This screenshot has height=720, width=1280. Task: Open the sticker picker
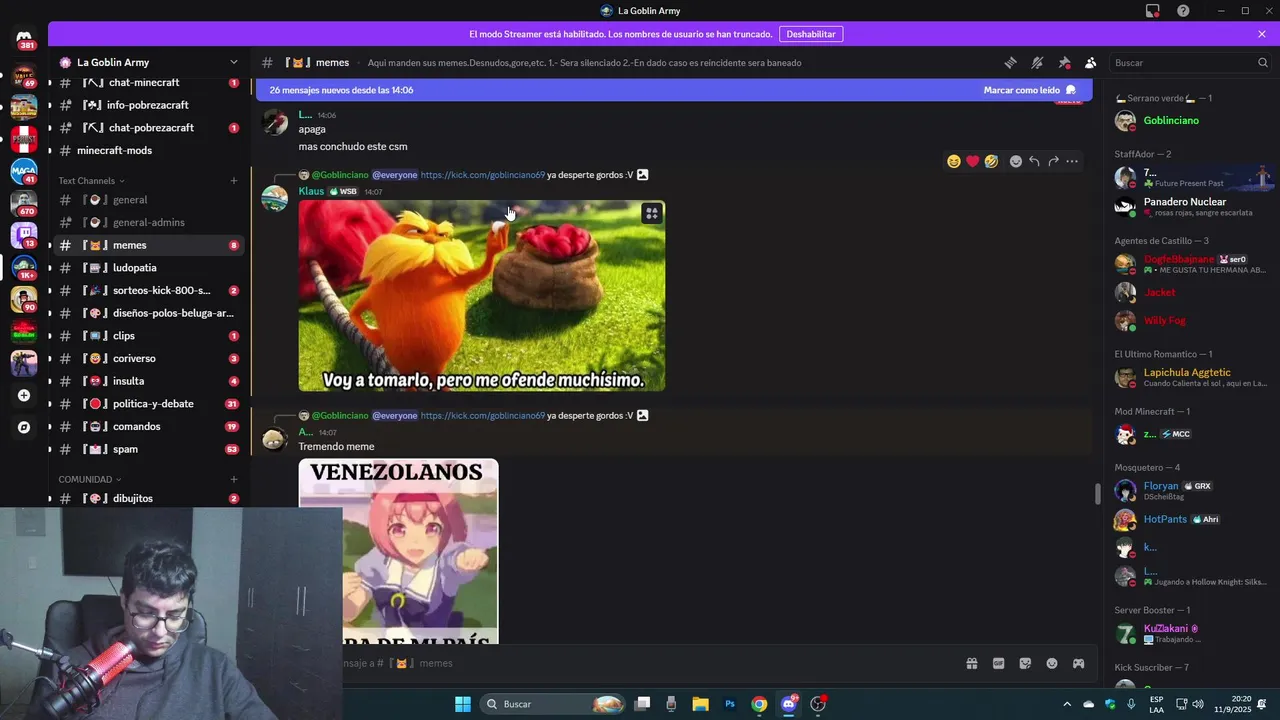pos(1025,663)
